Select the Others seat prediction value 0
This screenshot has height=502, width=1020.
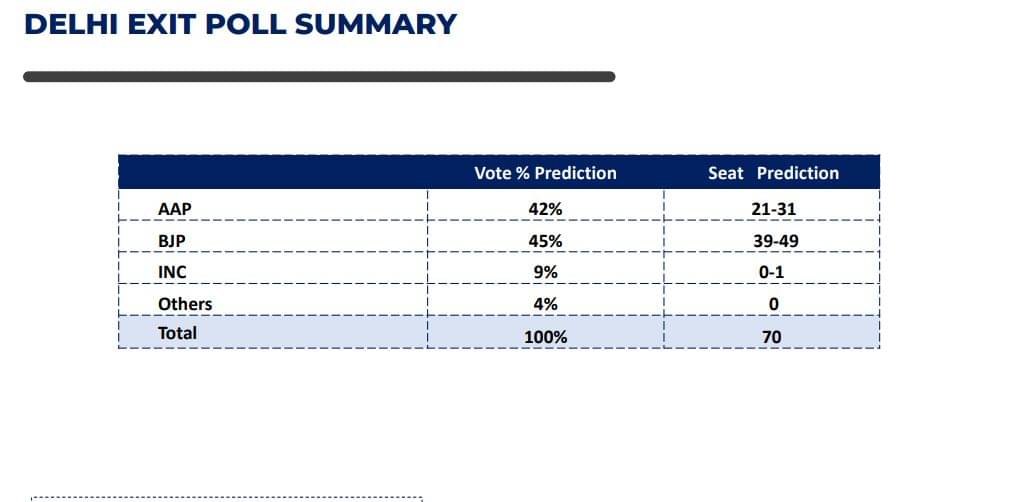click(772, 304)
